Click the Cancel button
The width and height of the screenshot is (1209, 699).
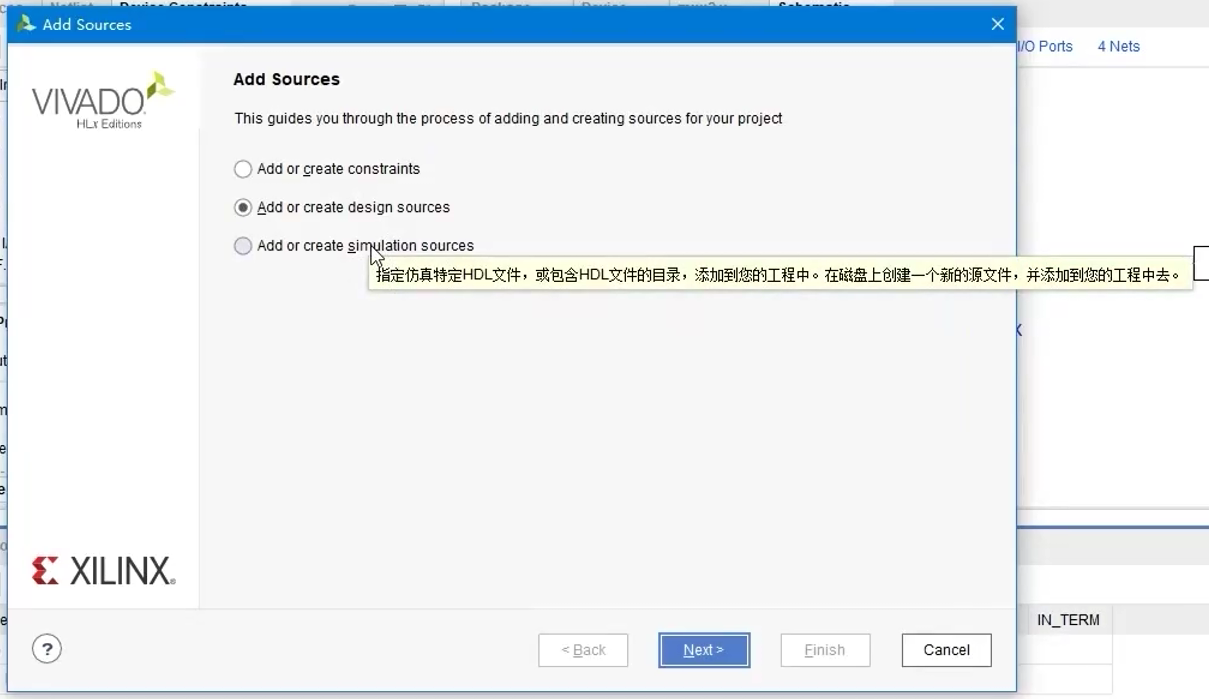point(946,650)
